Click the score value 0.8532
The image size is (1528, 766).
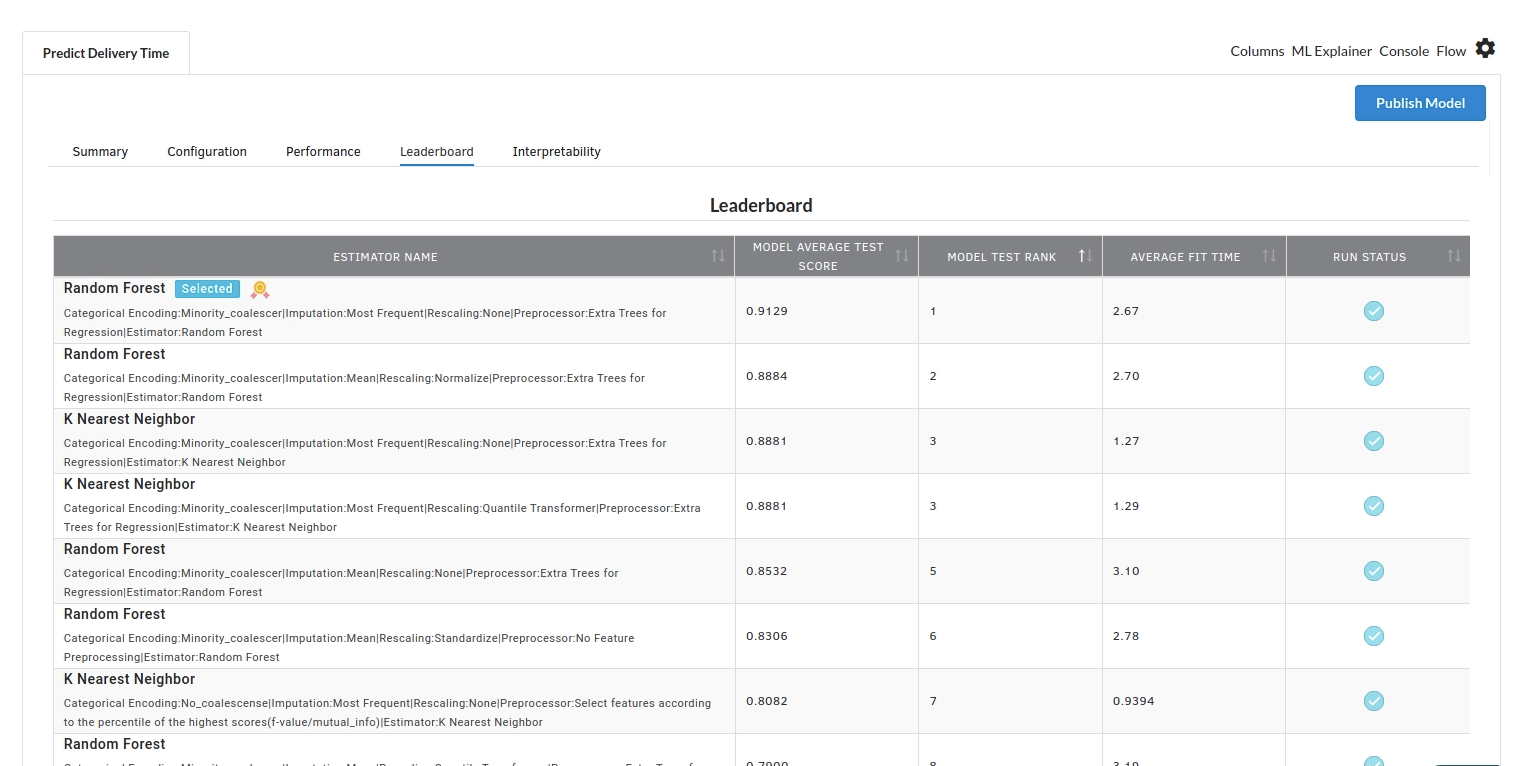point(767,571)
